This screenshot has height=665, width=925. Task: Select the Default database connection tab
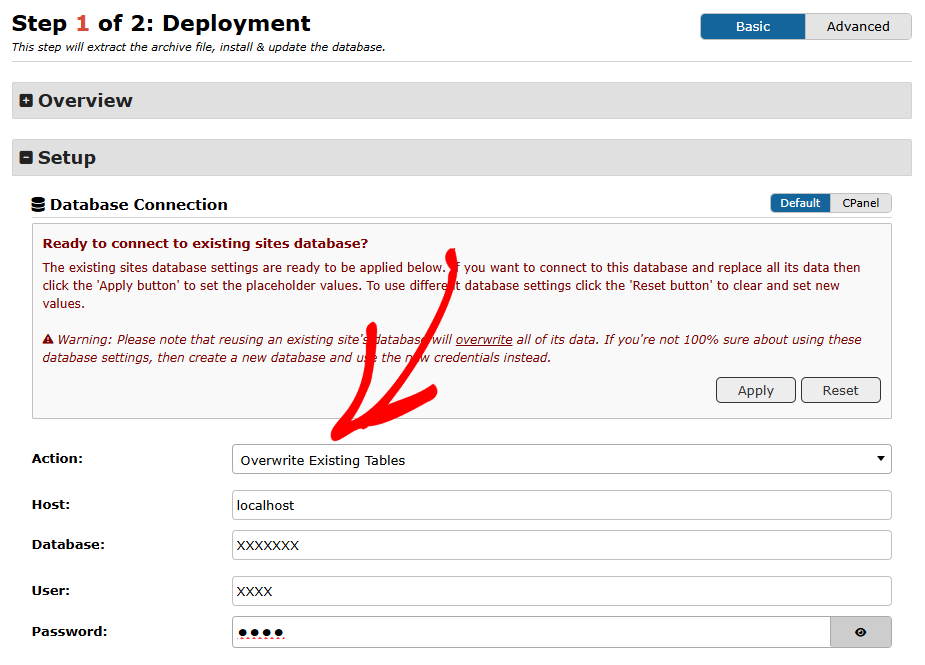click(x=800, y=203)
